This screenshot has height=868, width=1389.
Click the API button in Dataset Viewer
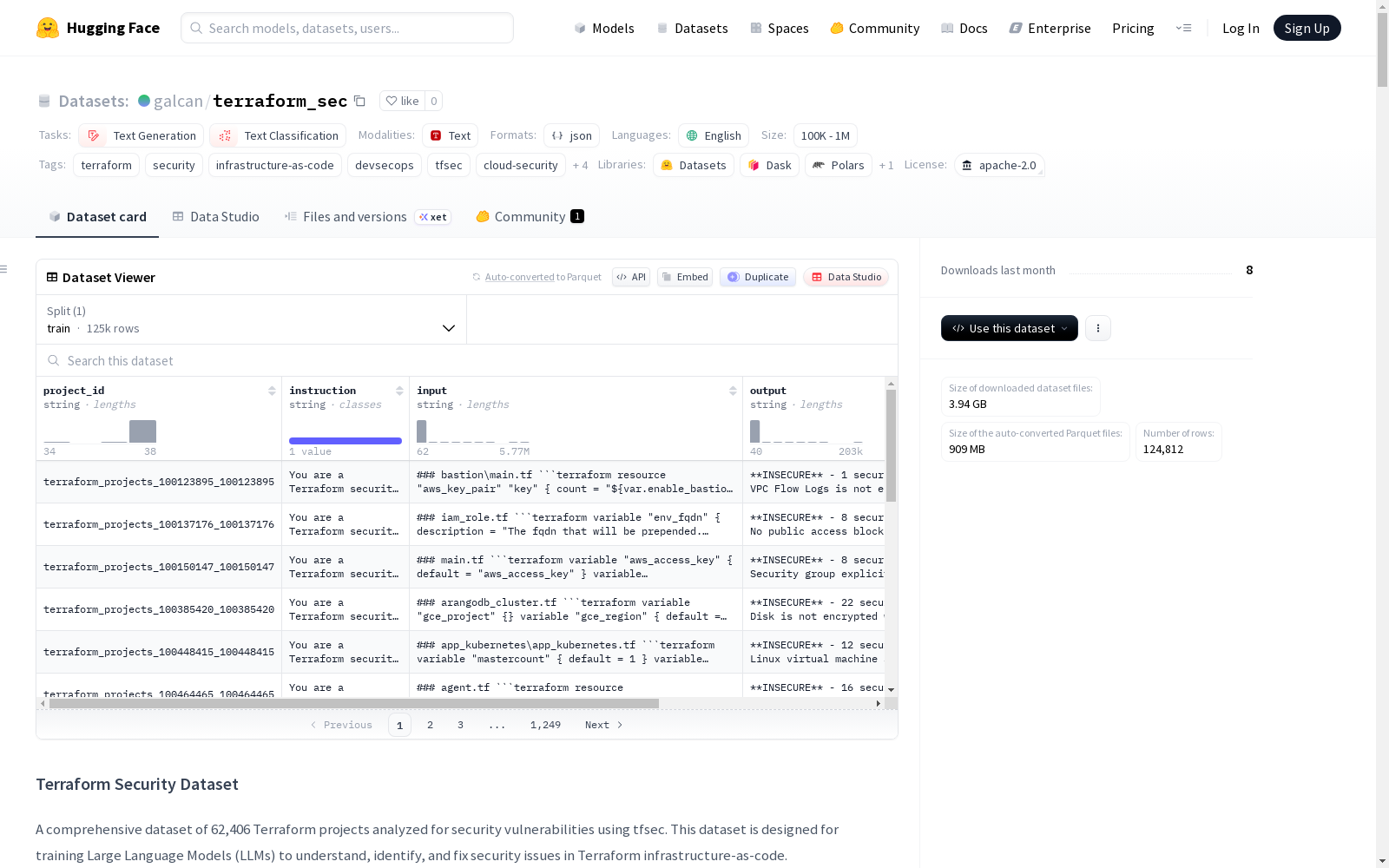[631, 277]
